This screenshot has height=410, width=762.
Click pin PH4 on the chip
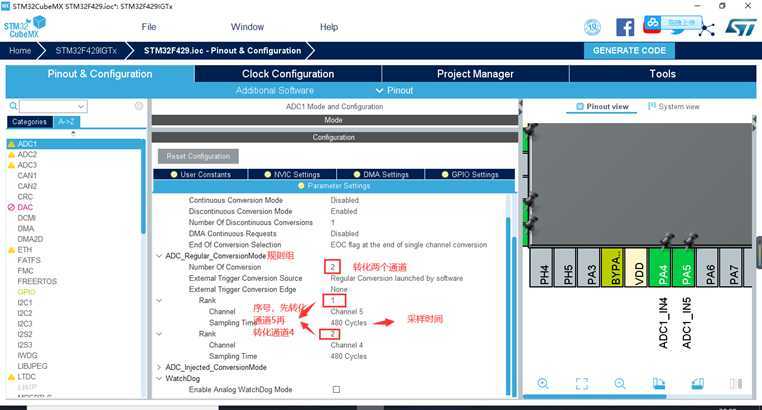pyautogui.click(x=542, y=268)
